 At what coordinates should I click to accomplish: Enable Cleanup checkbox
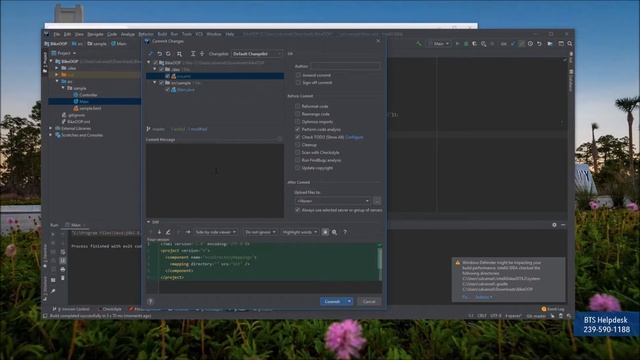tap(298, 145)
